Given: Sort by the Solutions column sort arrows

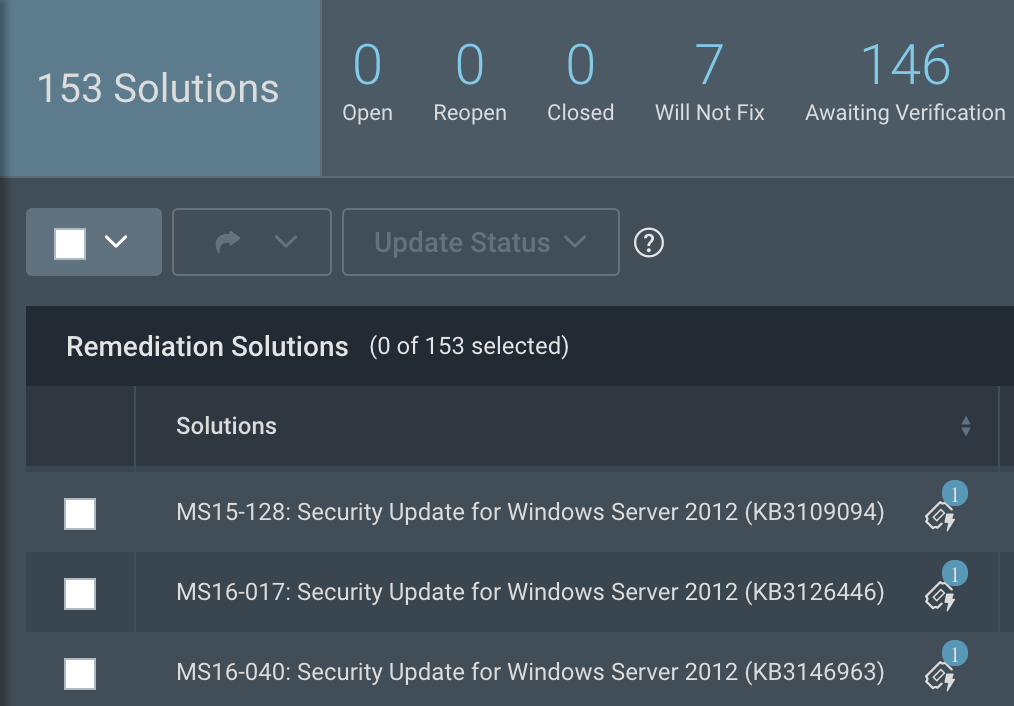Looking at the screenshot, I should (x=965, y=426).
